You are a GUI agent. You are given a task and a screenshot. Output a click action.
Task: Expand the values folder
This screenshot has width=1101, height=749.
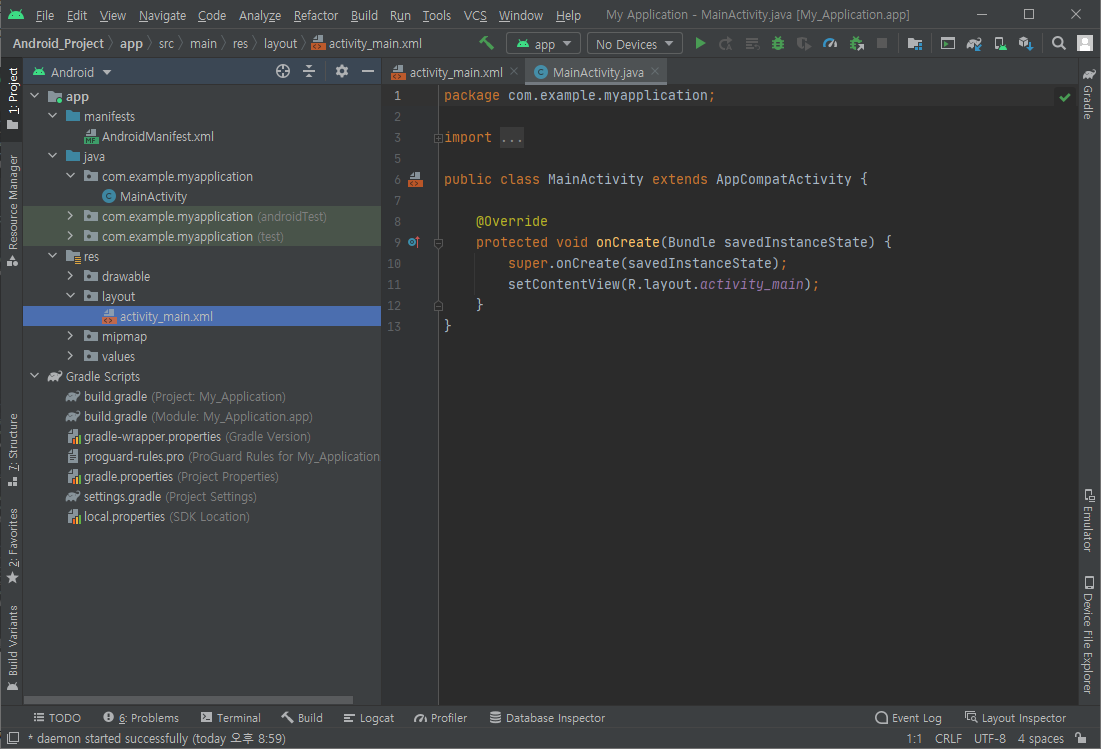click(70, 356)
